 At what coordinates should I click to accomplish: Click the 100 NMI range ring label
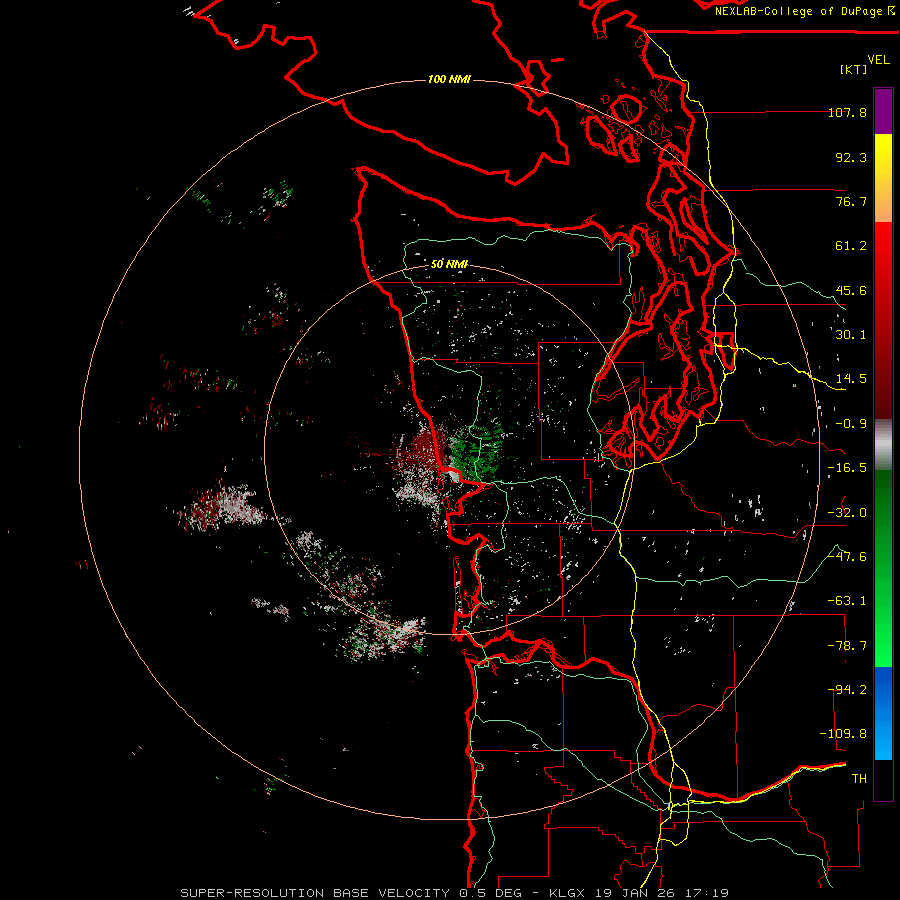click(x=449, y=79)
